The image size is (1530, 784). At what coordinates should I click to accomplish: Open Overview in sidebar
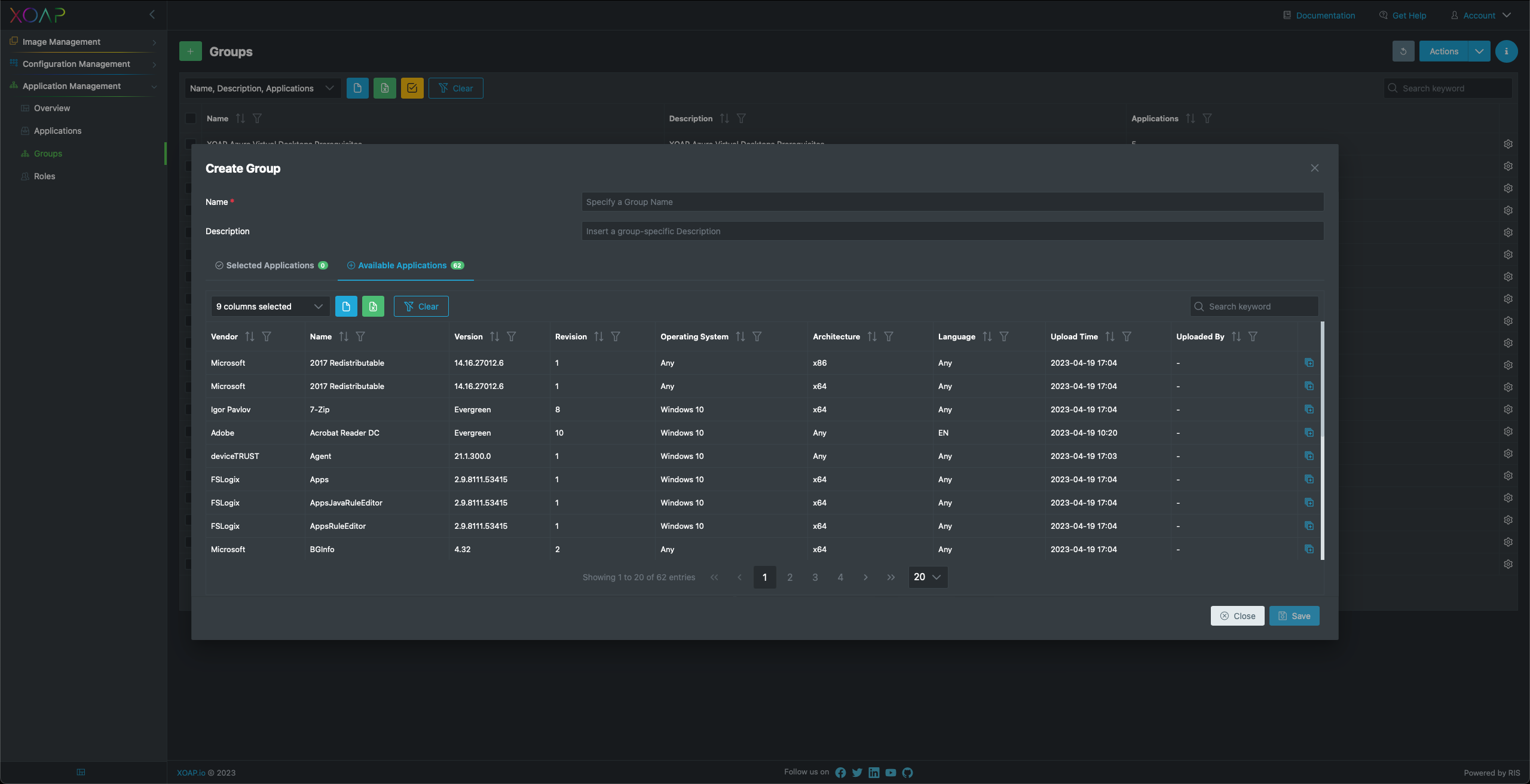[52, 108]
